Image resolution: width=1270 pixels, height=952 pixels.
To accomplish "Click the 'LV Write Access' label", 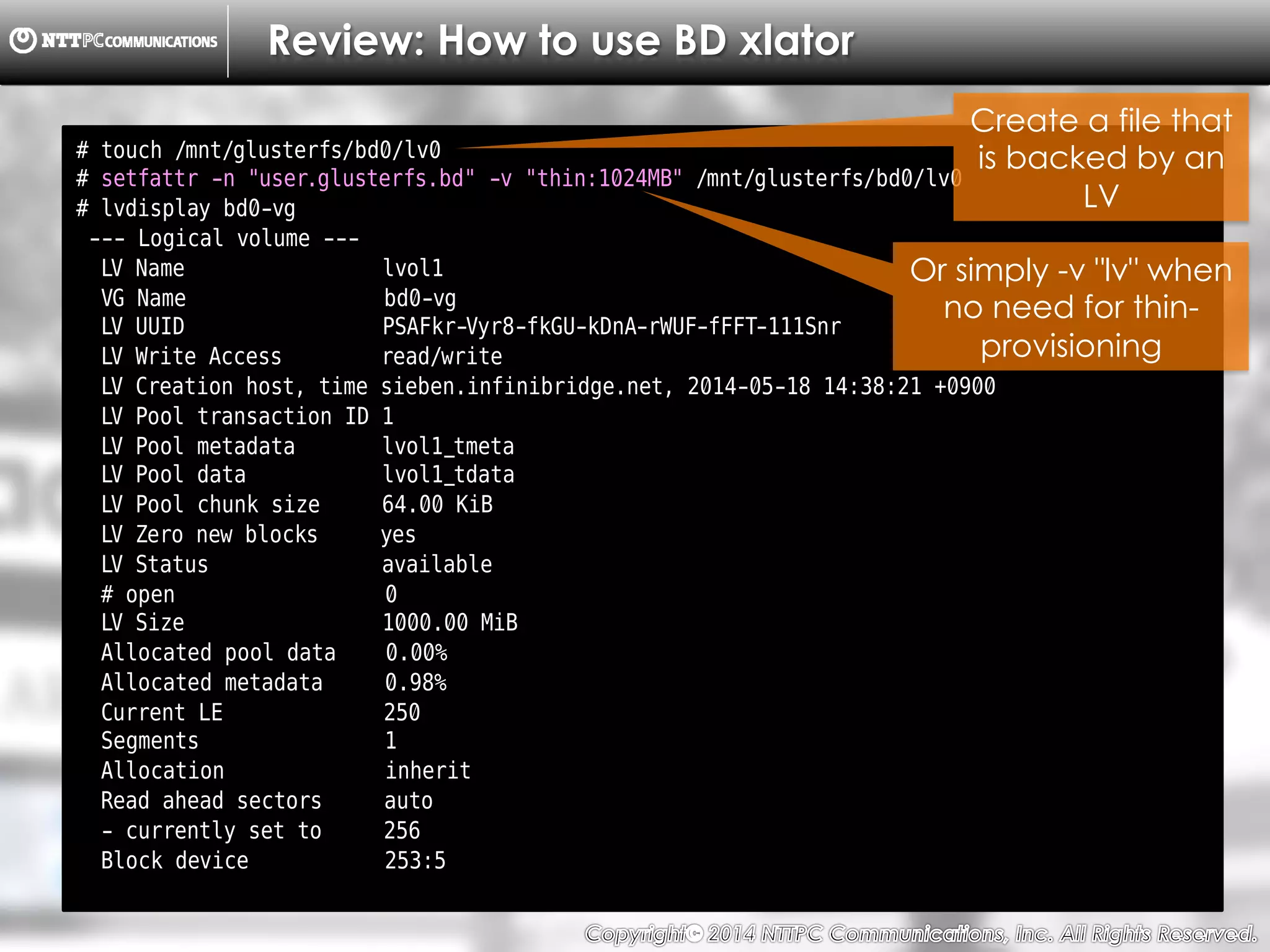I will click(191, 356).
